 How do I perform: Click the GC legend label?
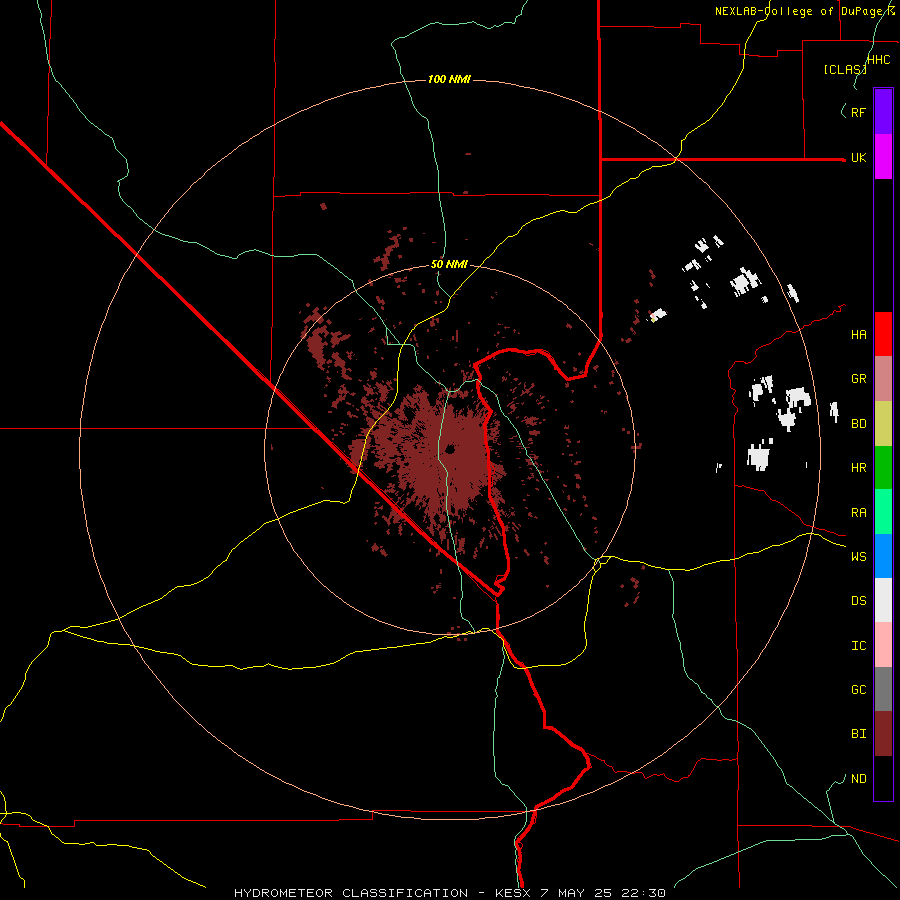tap(858, 689)
